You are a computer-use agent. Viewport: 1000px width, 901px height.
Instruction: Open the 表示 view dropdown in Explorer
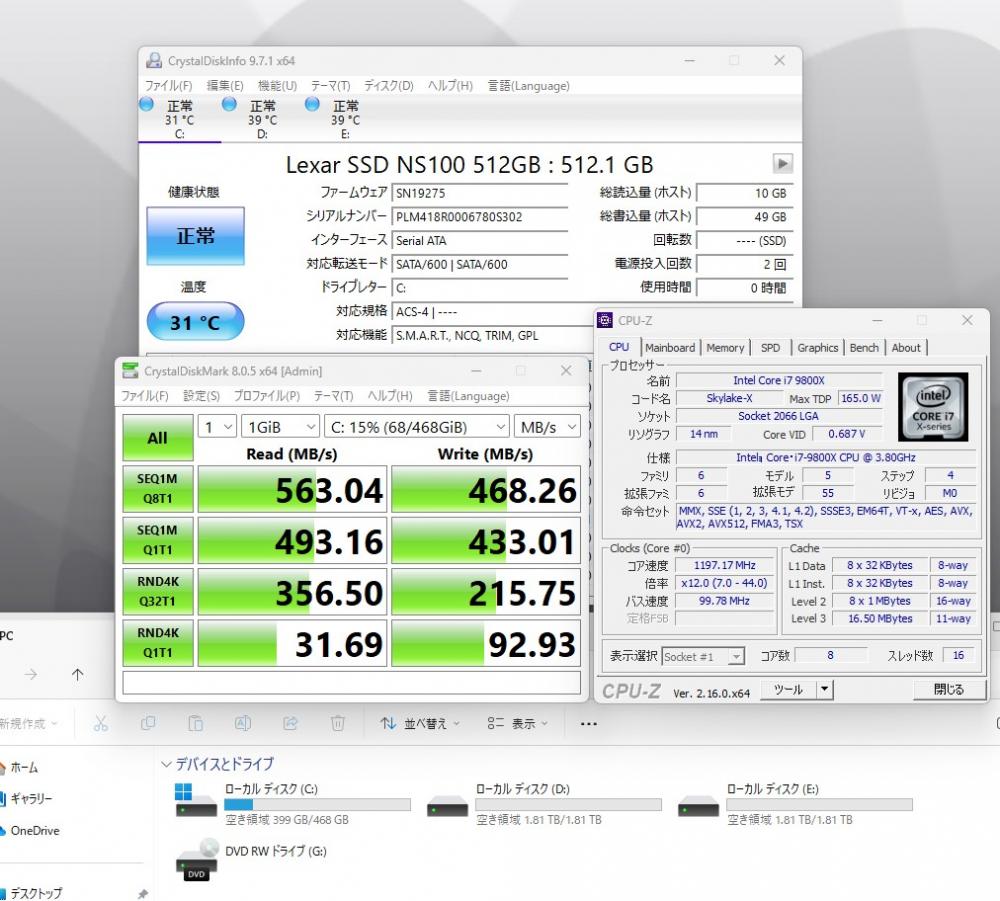point(518,723)
